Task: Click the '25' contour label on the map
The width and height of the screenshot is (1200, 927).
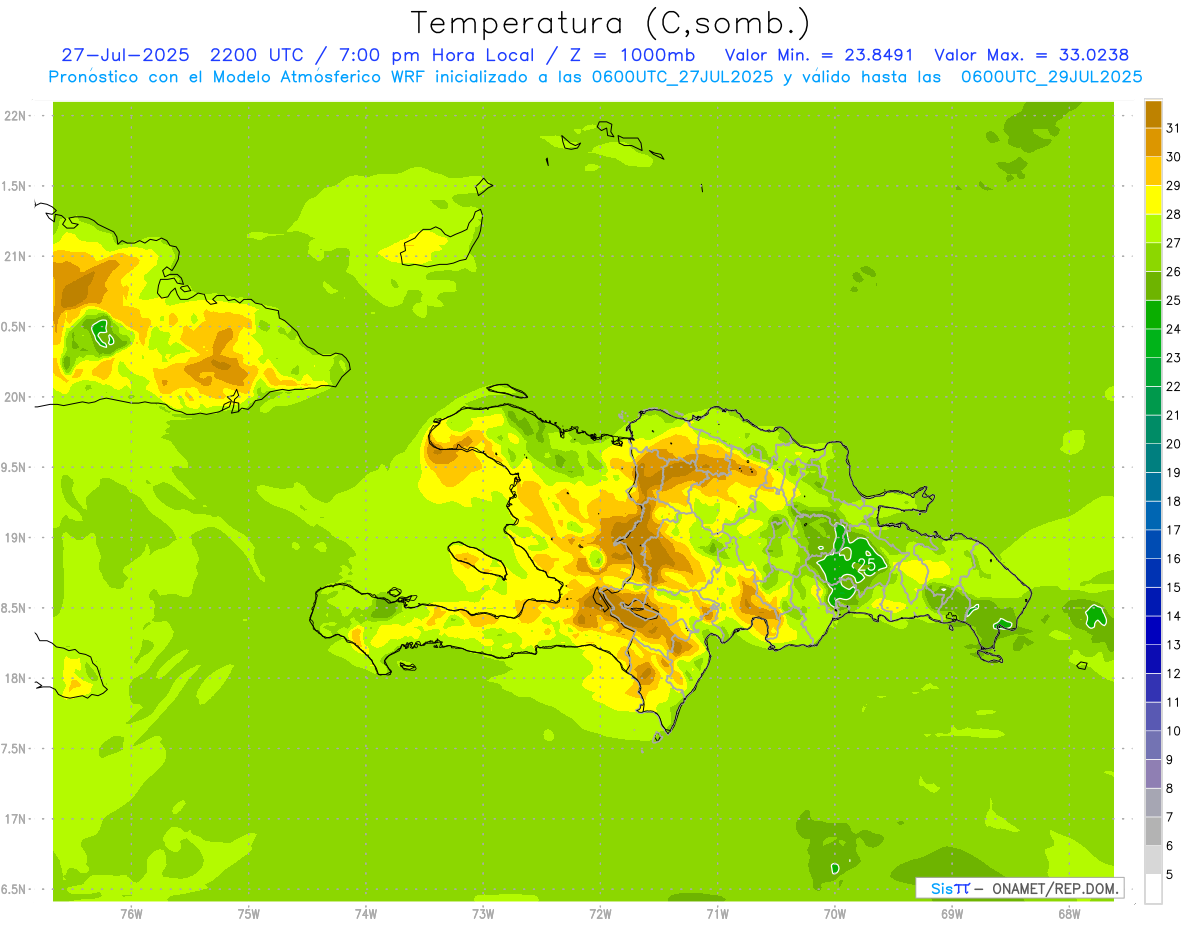Action: tap(868, 564)
